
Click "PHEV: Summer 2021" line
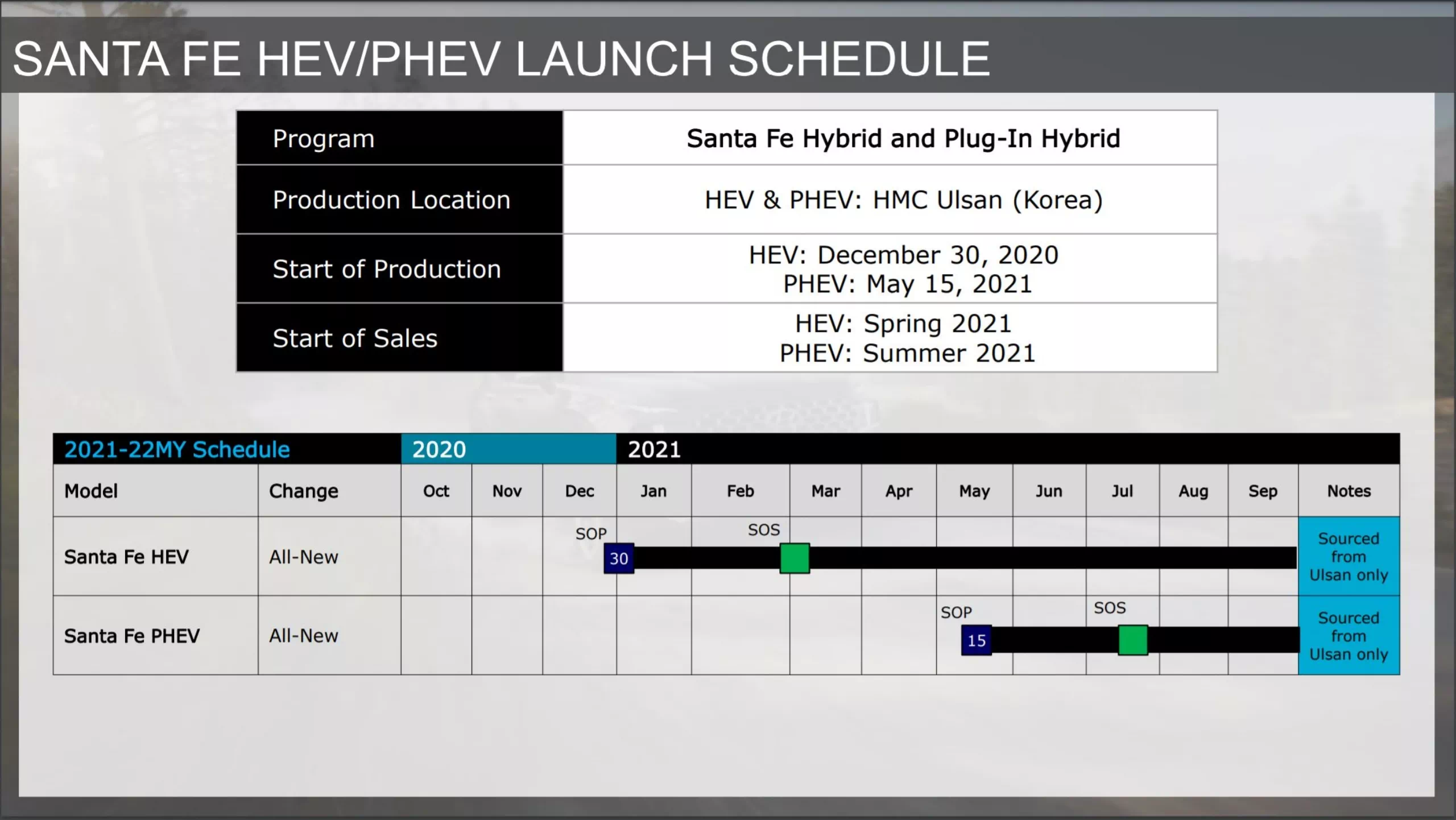coord(907,353)
